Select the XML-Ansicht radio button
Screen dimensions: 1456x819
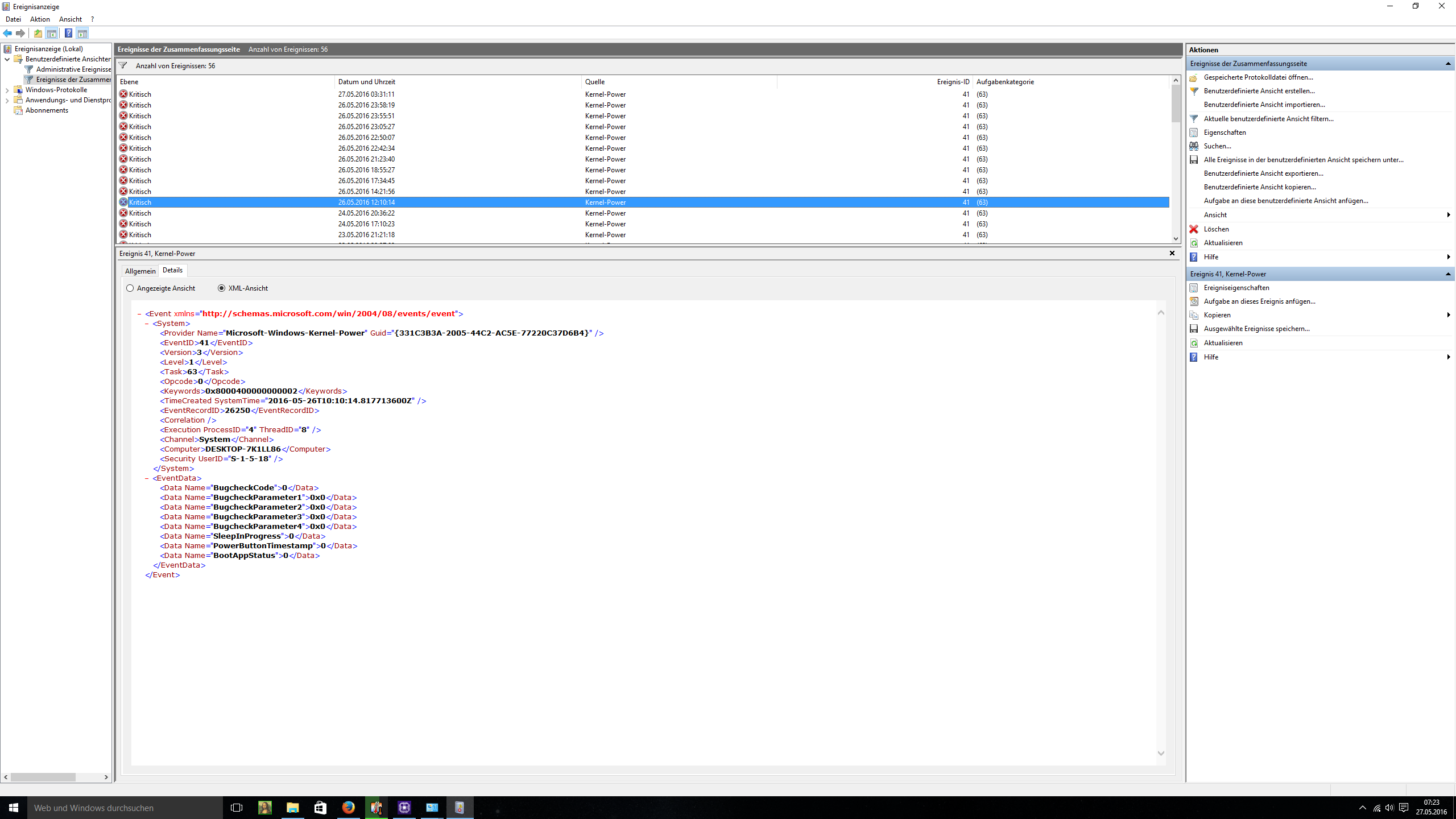222,288
